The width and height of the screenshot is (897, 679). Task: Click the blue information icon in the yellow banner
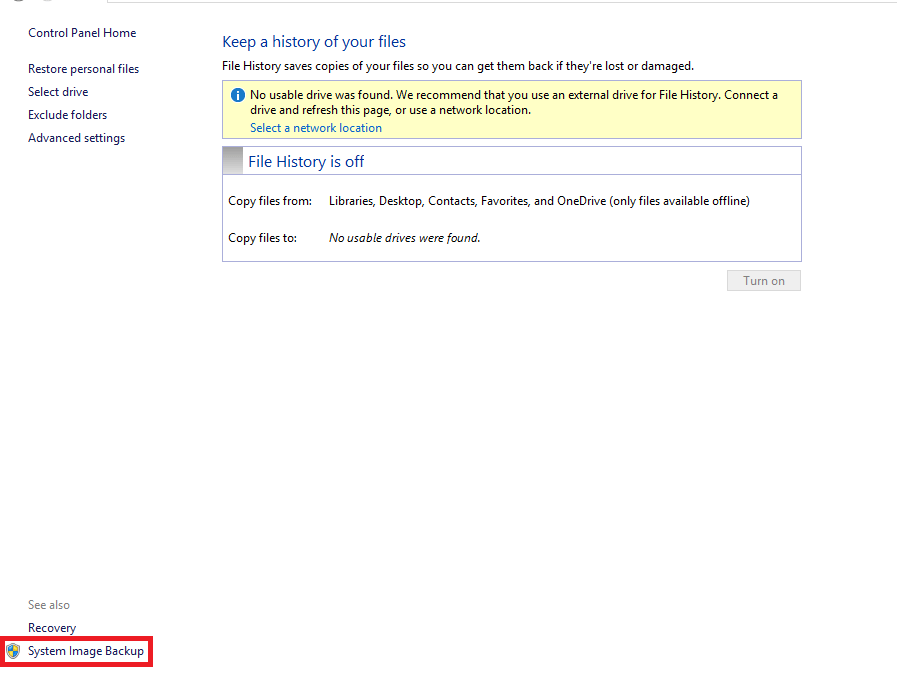[237, 95]
